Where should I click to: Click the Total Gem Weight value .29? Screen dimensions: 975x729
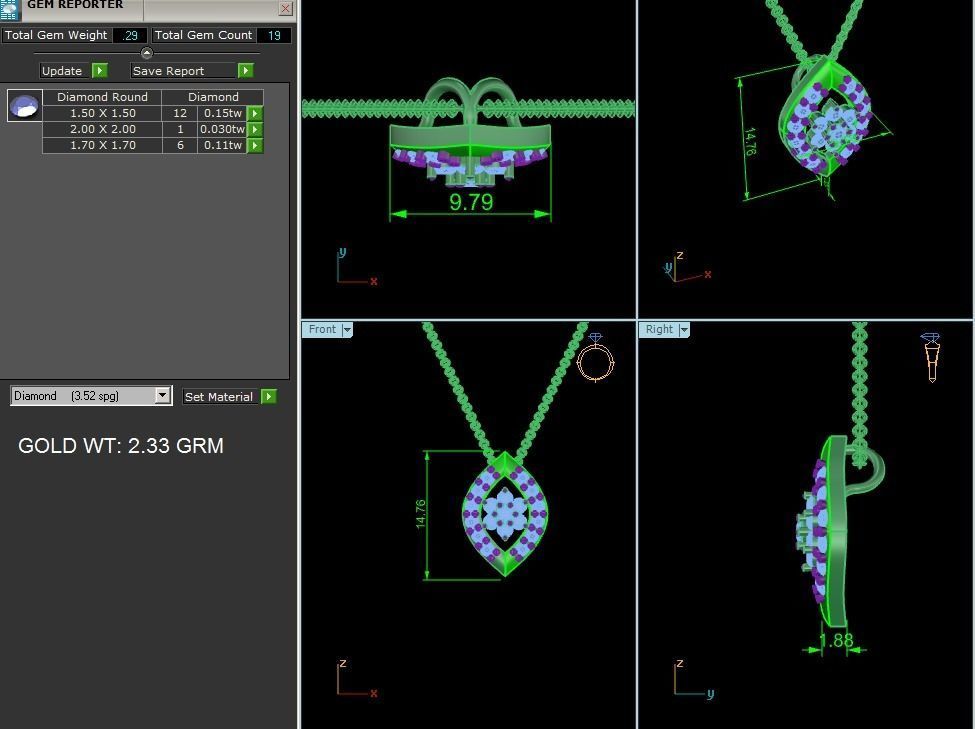[130, 35]
